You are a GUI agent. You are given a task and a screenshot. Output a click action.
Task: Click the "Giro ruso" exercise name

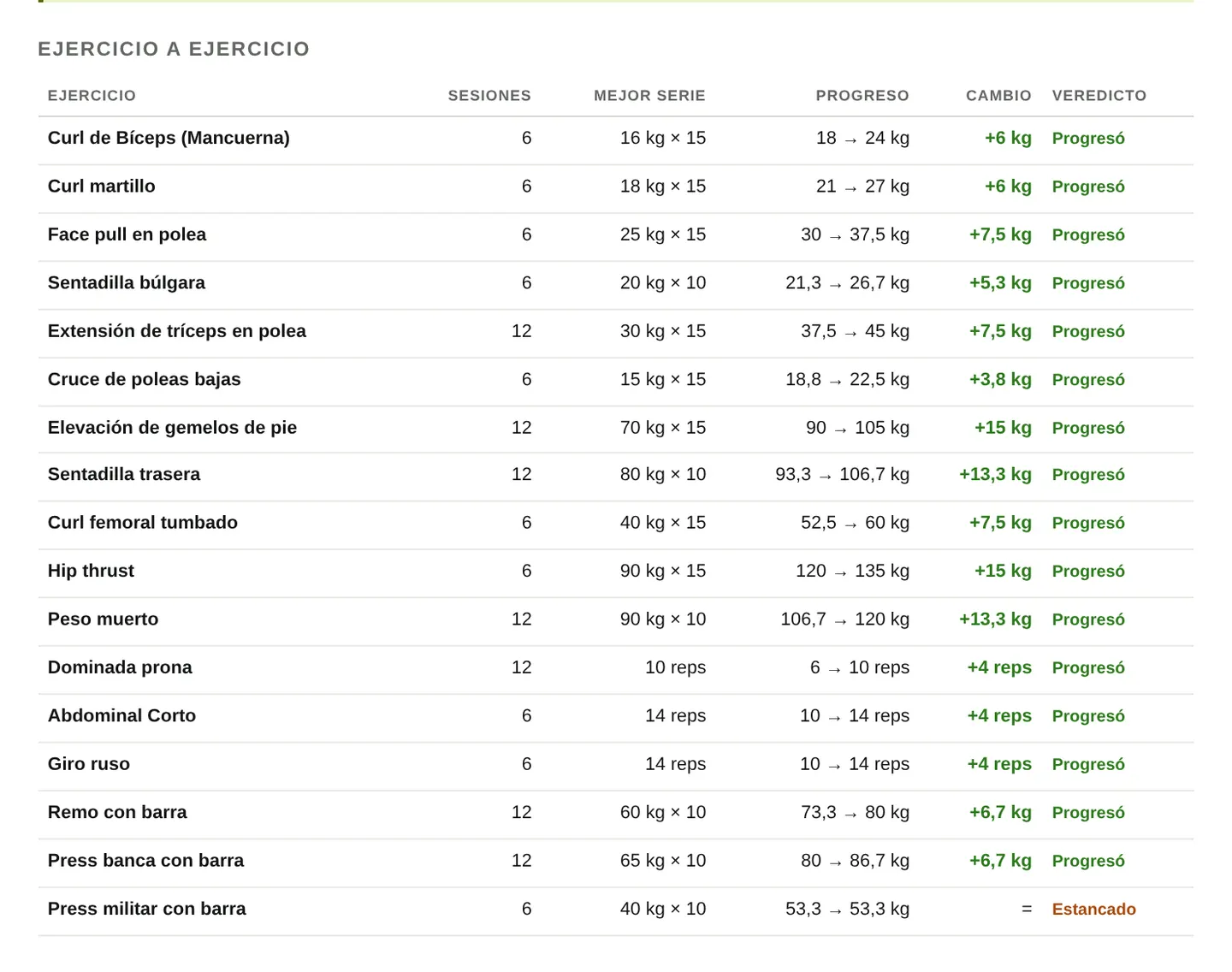[89, 764]
